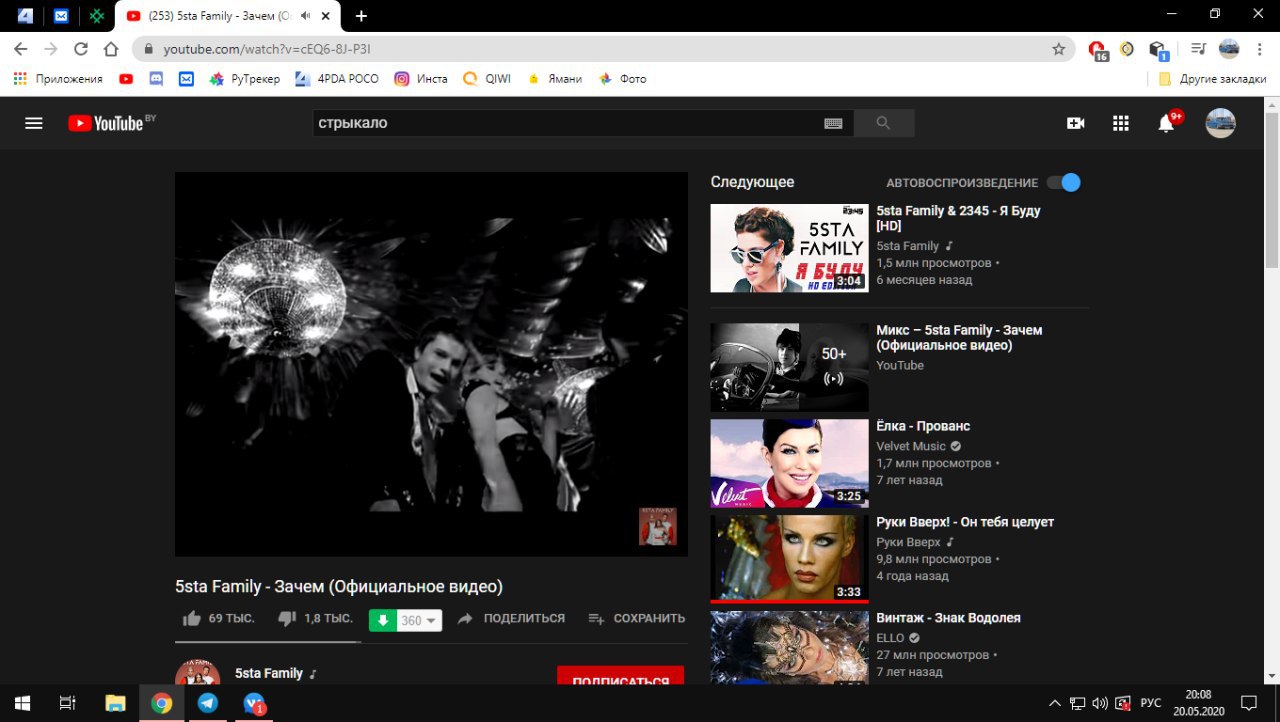Open the Chrome profile avatar
The height and width of the screenshot is (722, 1280).
[x=1229, y=49]
